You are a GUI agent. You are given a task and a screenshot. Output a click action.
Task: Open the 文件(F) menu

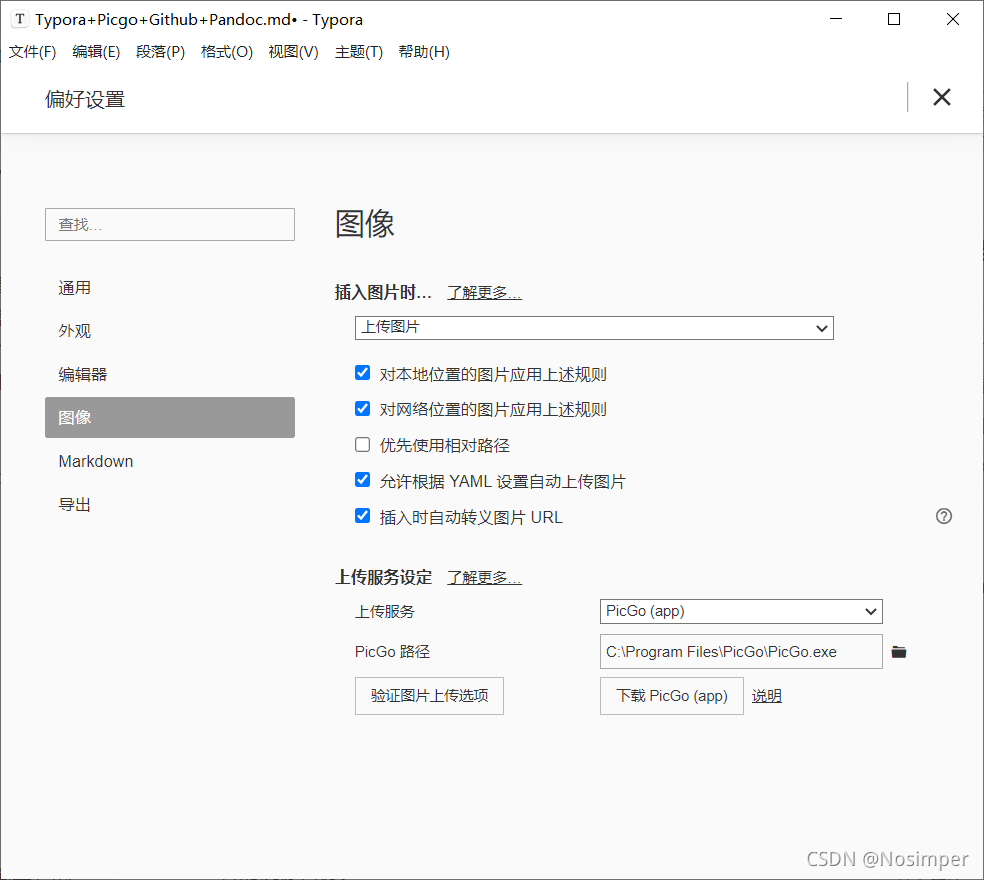32,52
